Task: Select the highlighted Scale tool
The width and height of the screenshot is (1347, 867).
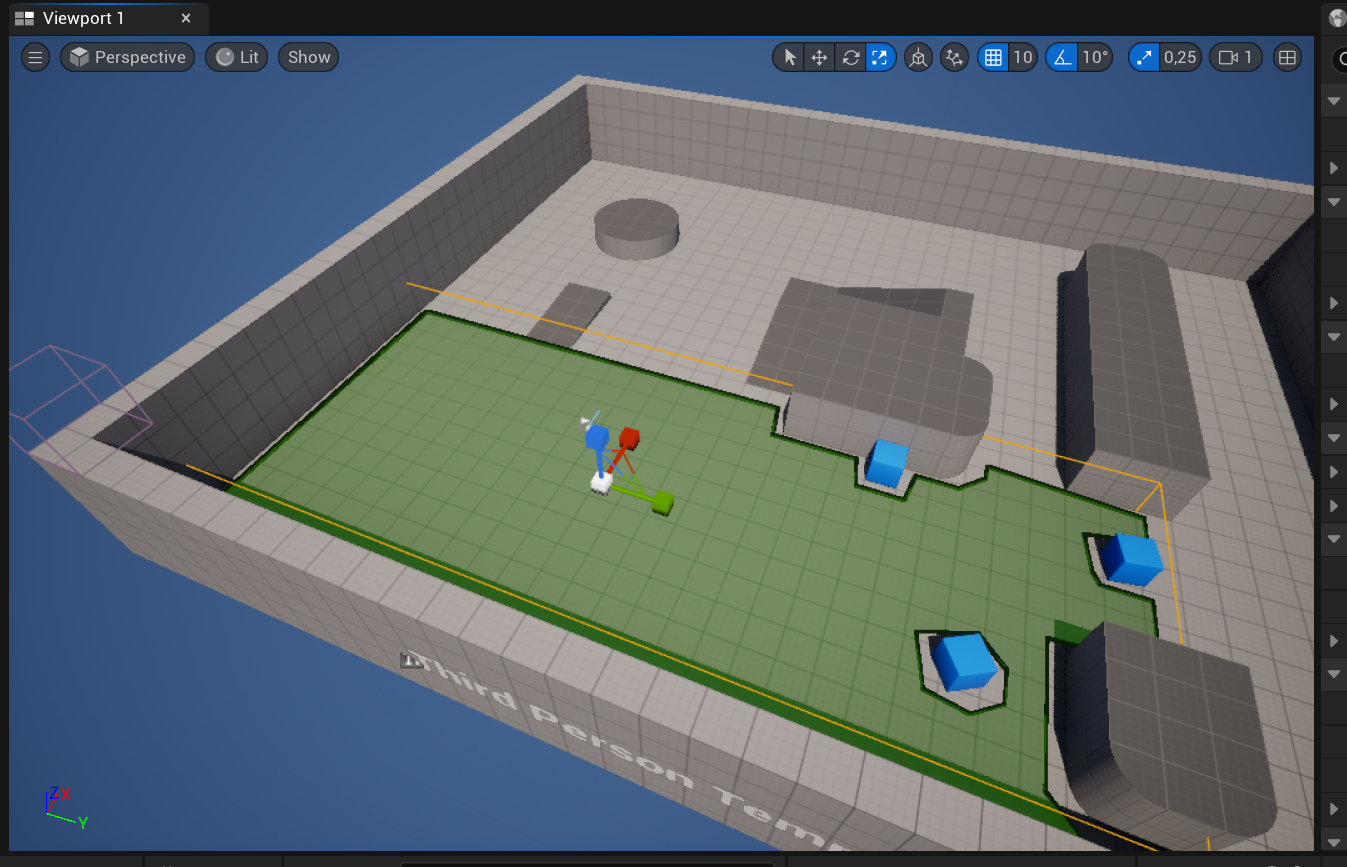Action: pyautogui.click(x=880, y=57)
